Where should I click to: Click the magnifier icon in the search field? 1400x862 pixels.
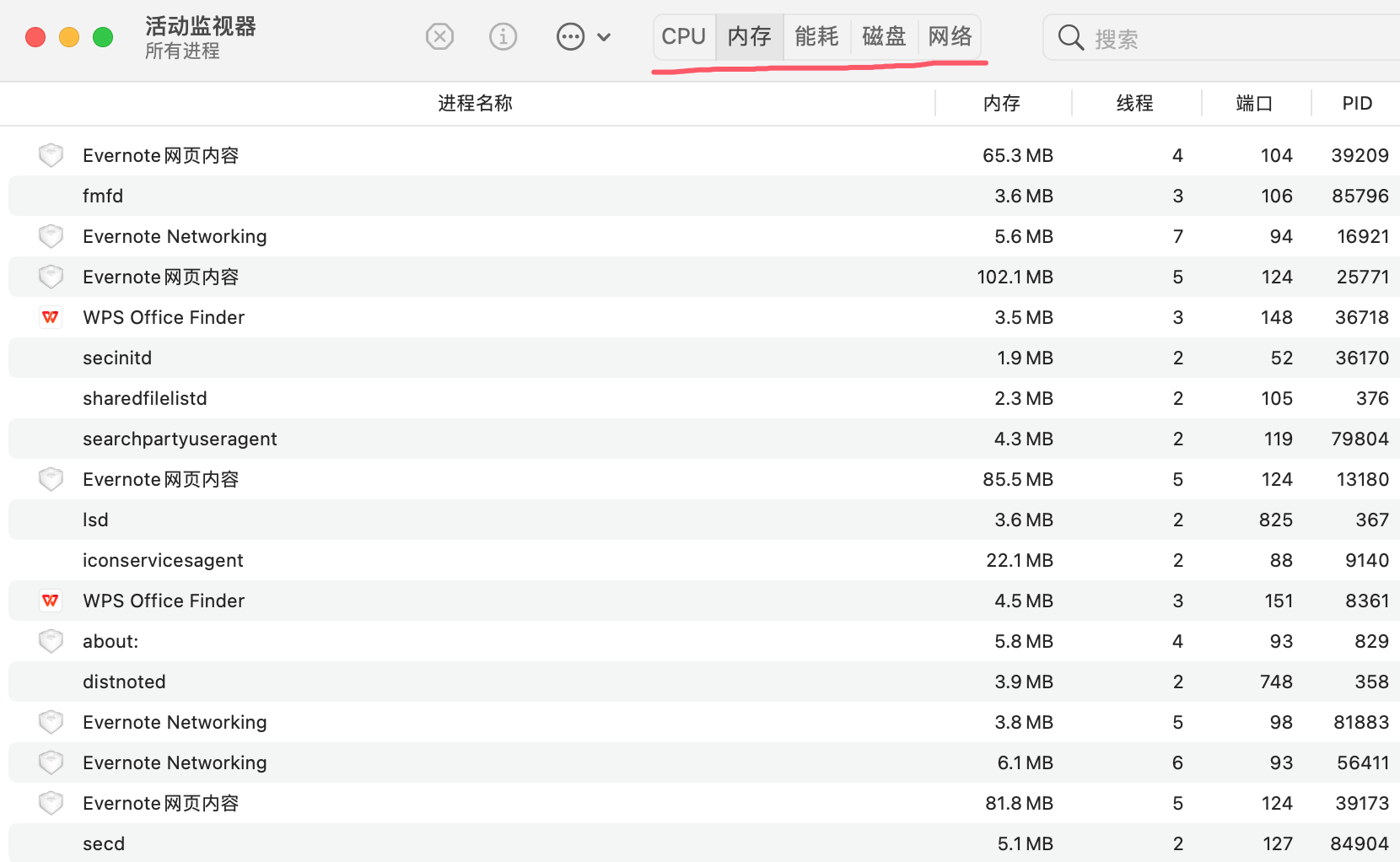1071,38
